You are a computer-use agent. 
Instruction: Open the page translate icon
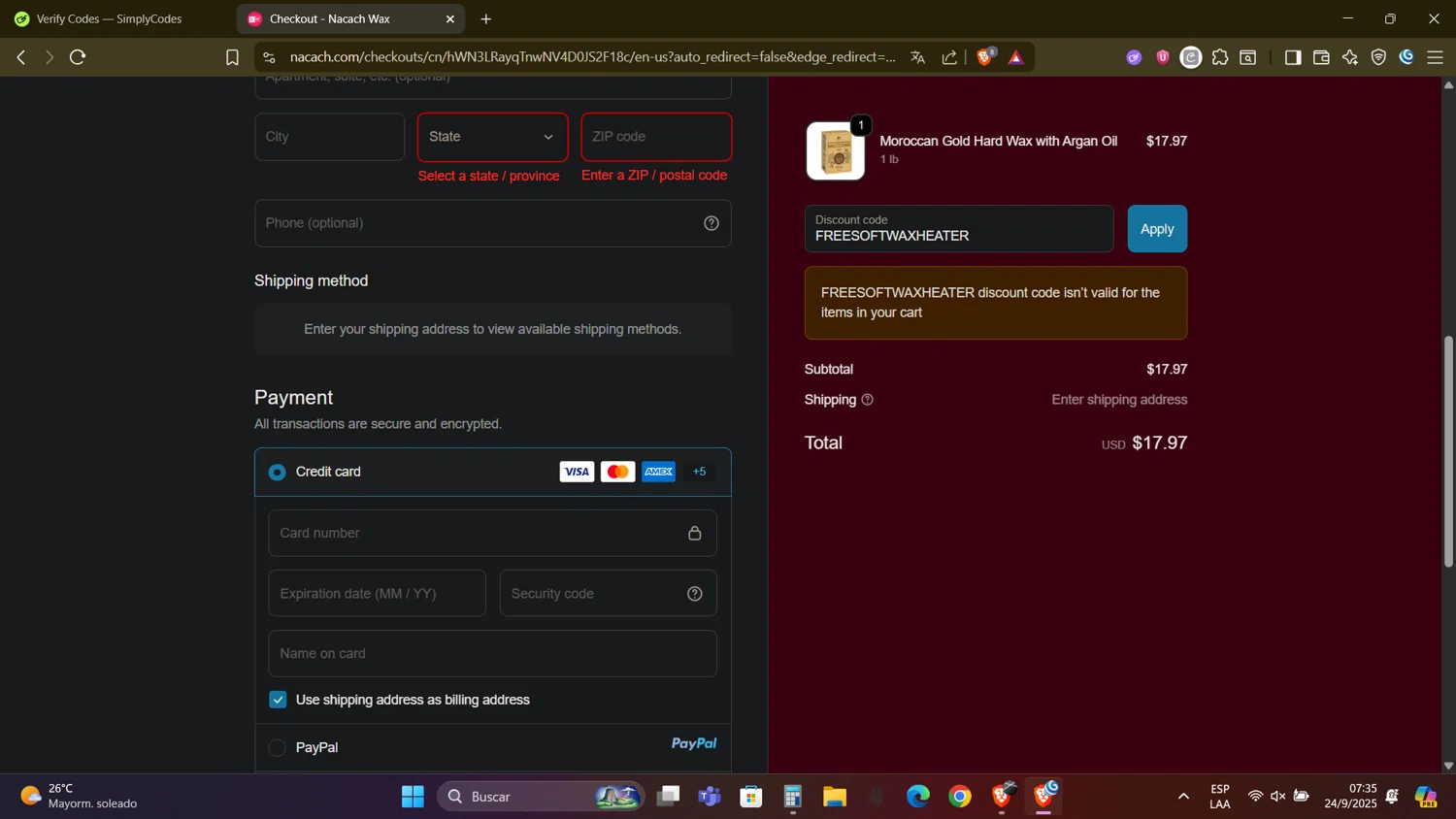[x=917, y=57]
